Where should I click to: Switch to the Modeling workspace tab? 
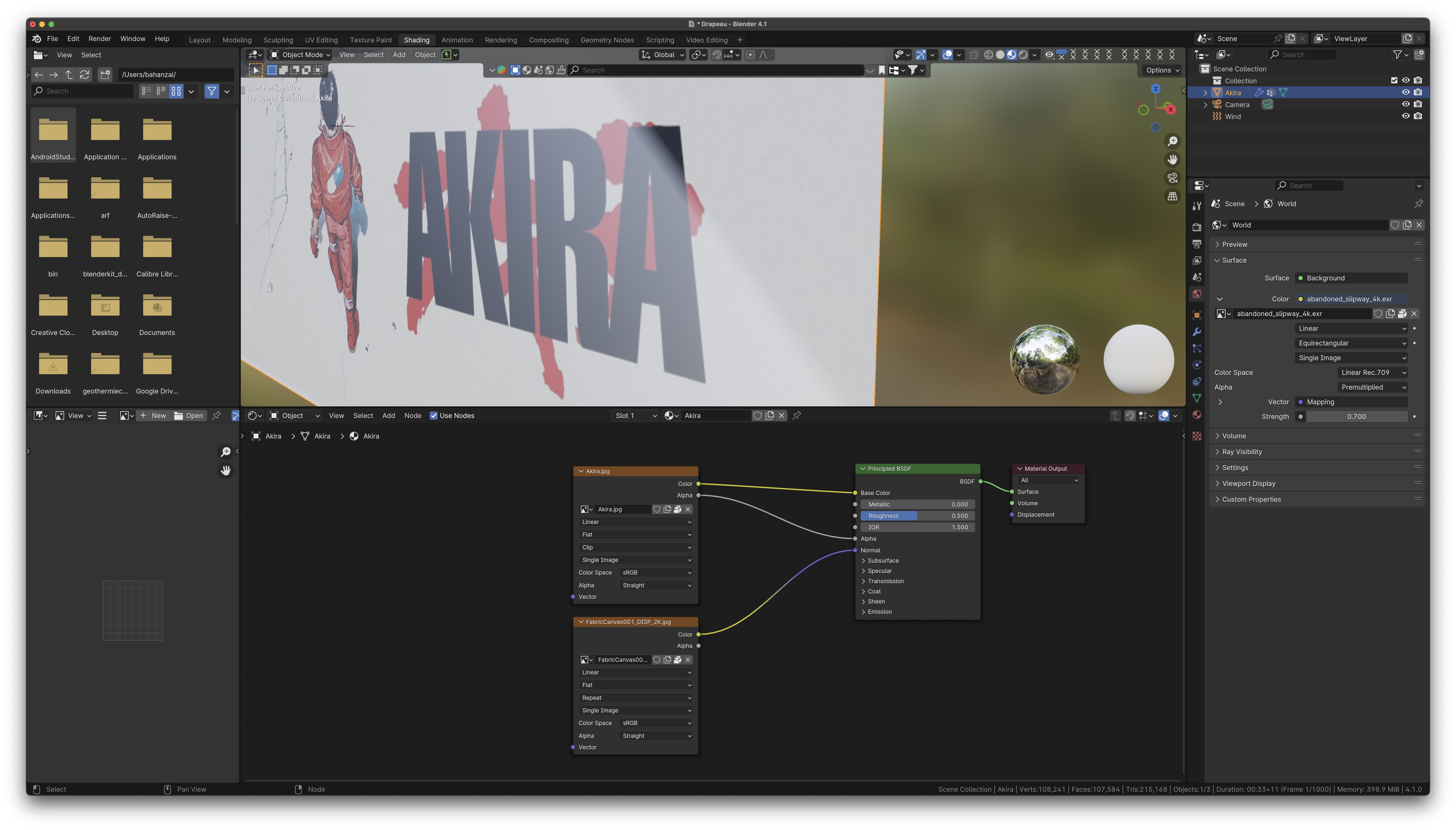(x=237, y=40)
